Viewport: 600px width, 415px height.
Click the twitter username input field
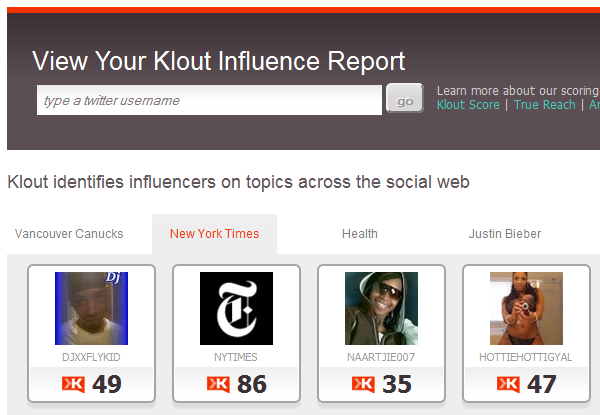(x=209, y=100)
